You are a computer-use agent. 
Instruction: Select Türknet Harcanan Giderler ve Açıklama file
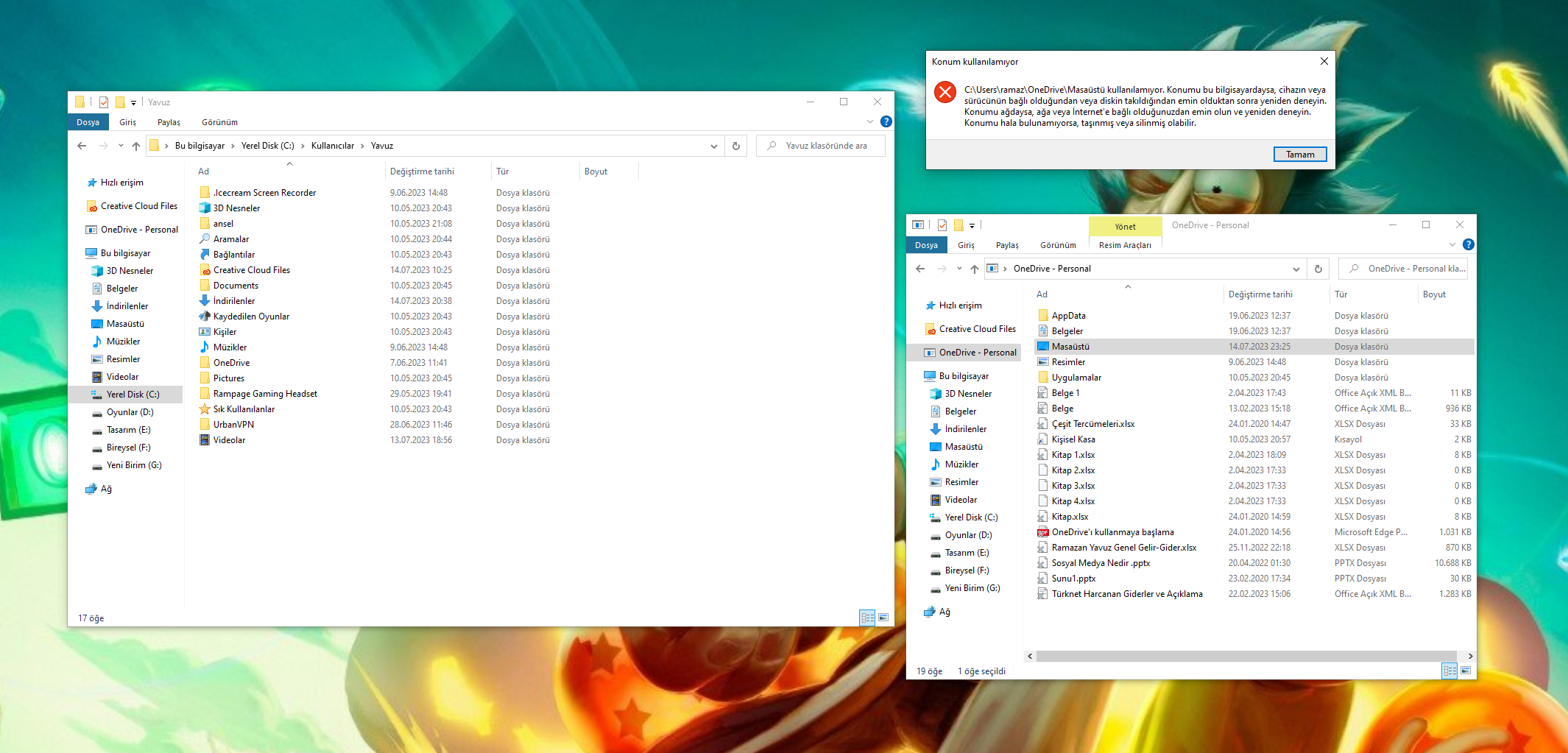[1127, 594]
